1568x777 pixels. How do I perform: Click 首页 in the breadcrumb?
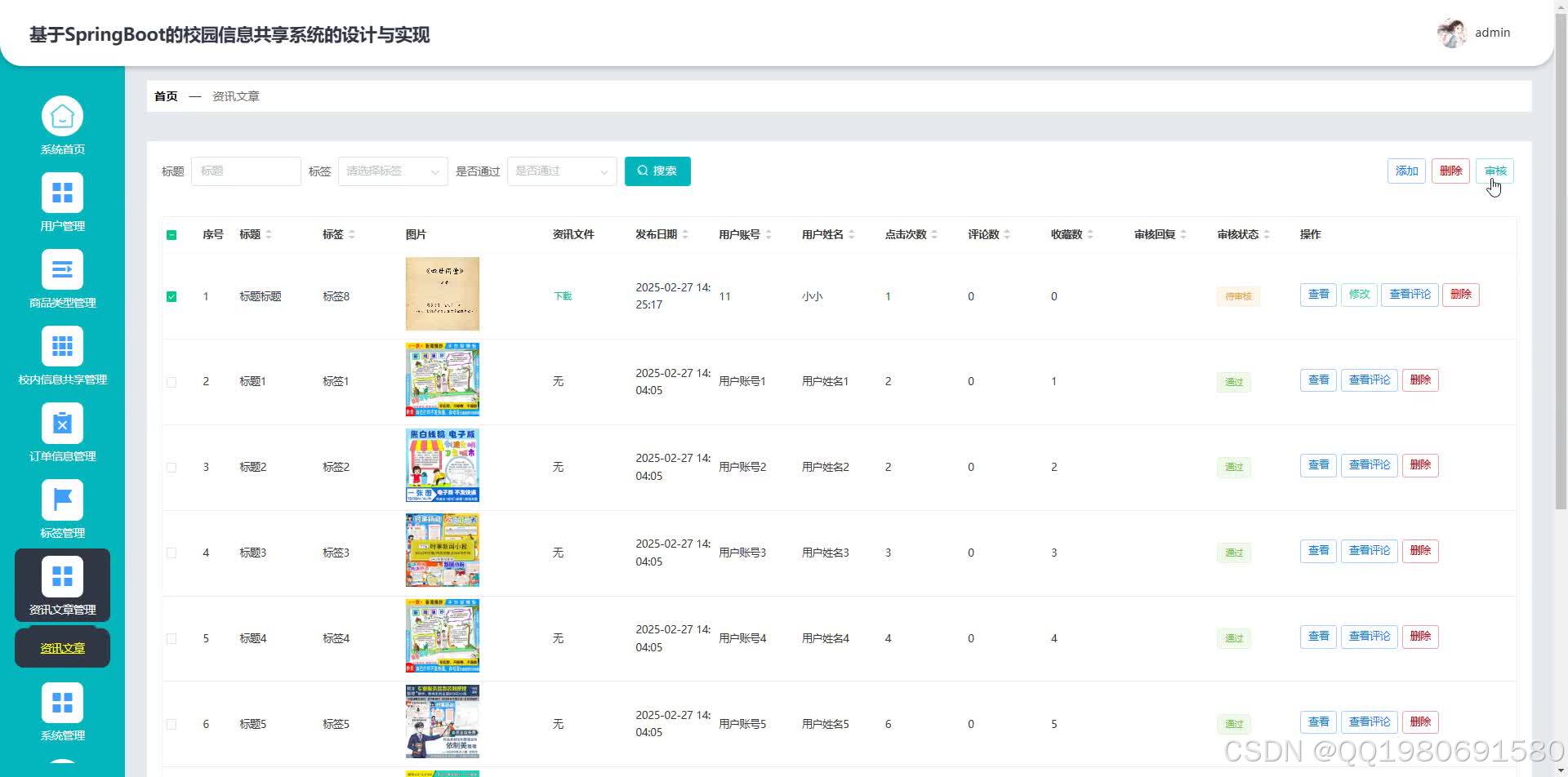[x=165, y=95]
